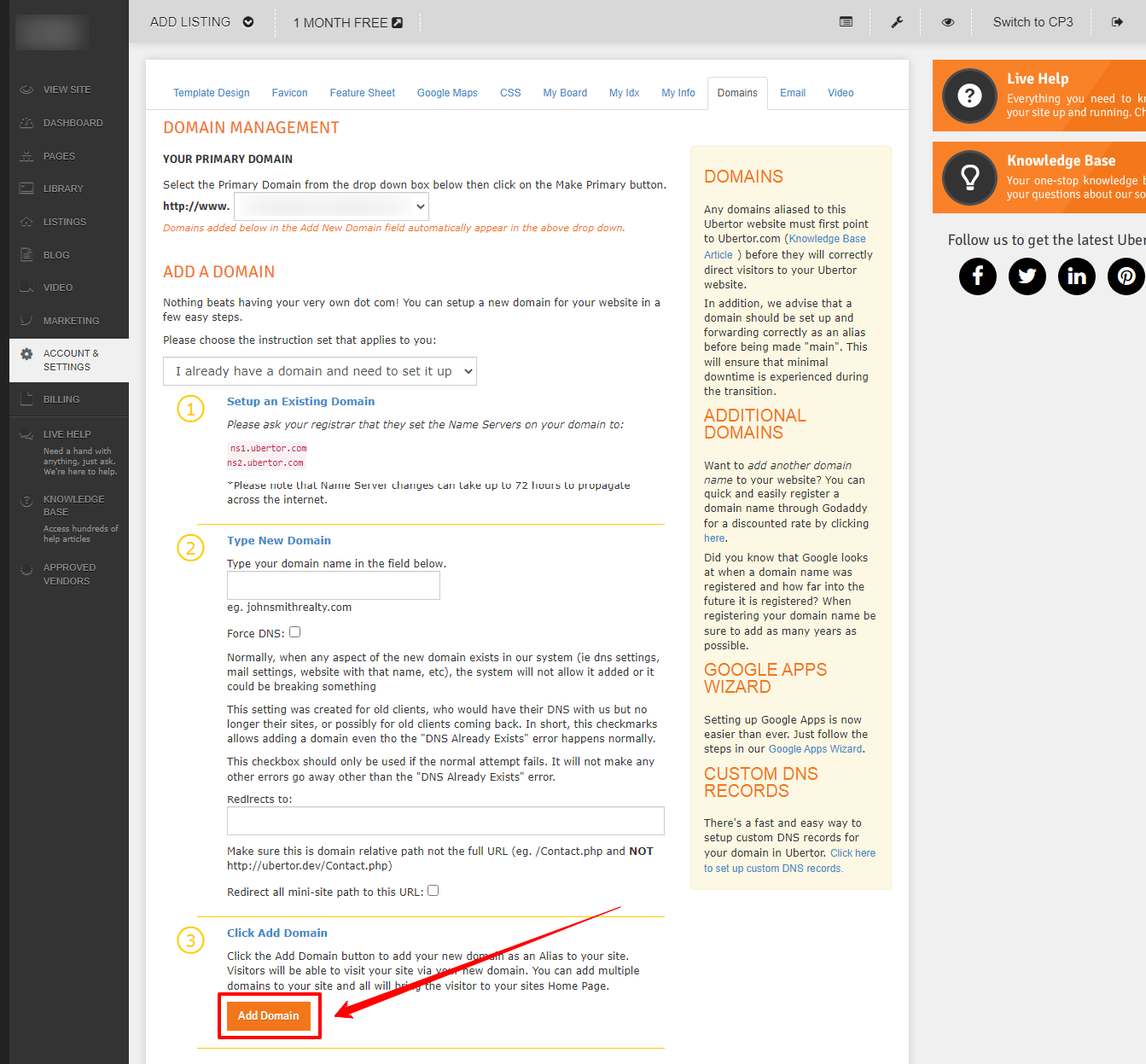
Task: Check Redirect all mini-site path checkbox
Action: click(433, 891)
